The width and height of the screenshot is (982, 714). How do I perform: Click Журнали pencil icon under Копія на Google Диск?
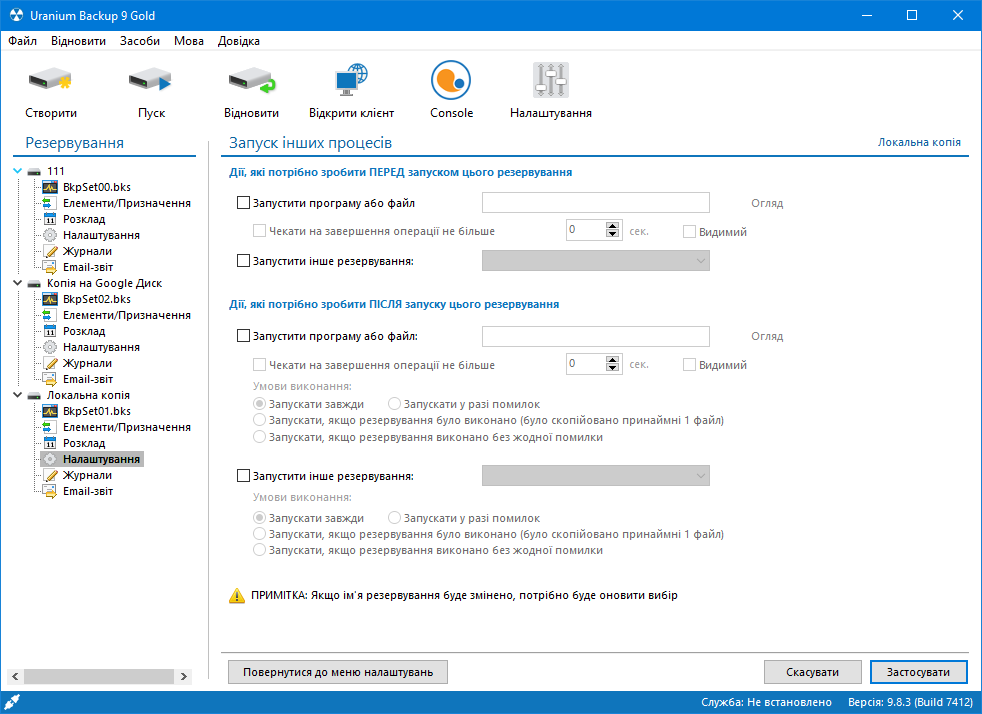[x=50, y=363]
